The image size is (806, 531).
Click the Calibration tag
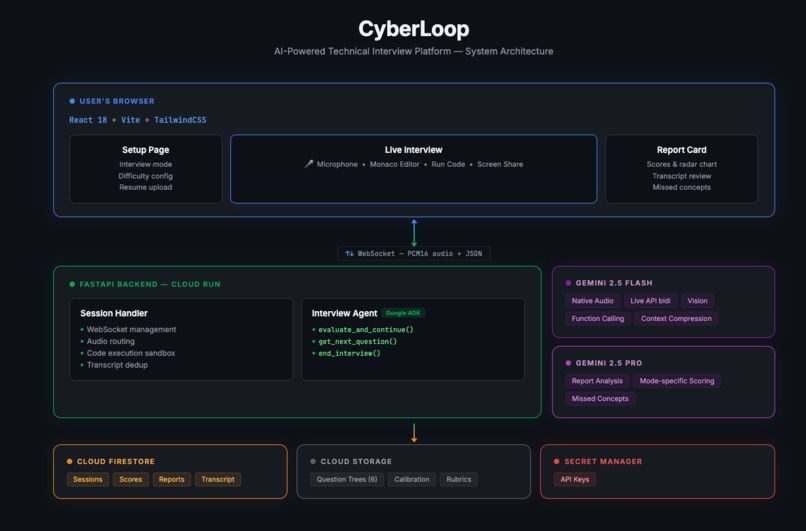point(412,480)
